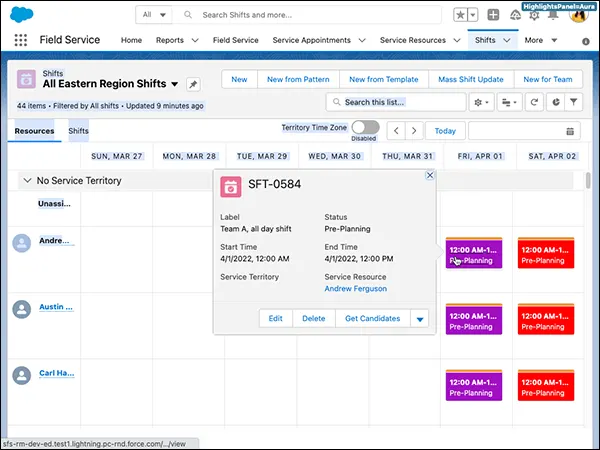
Task: Open more actions dropdown in popup
Action: (420, 319)
